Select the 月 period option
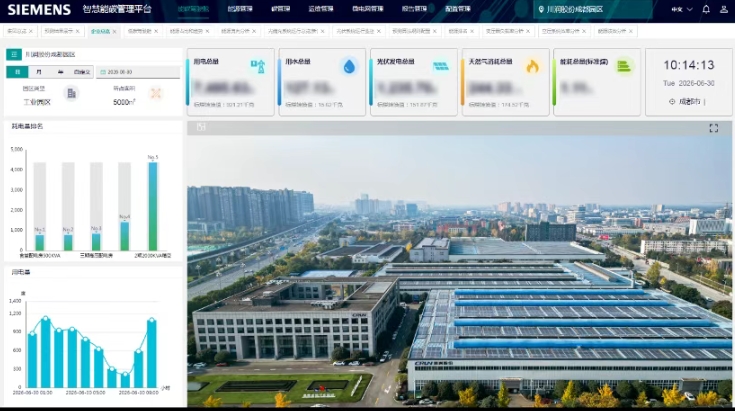 [x=39, y=72]
